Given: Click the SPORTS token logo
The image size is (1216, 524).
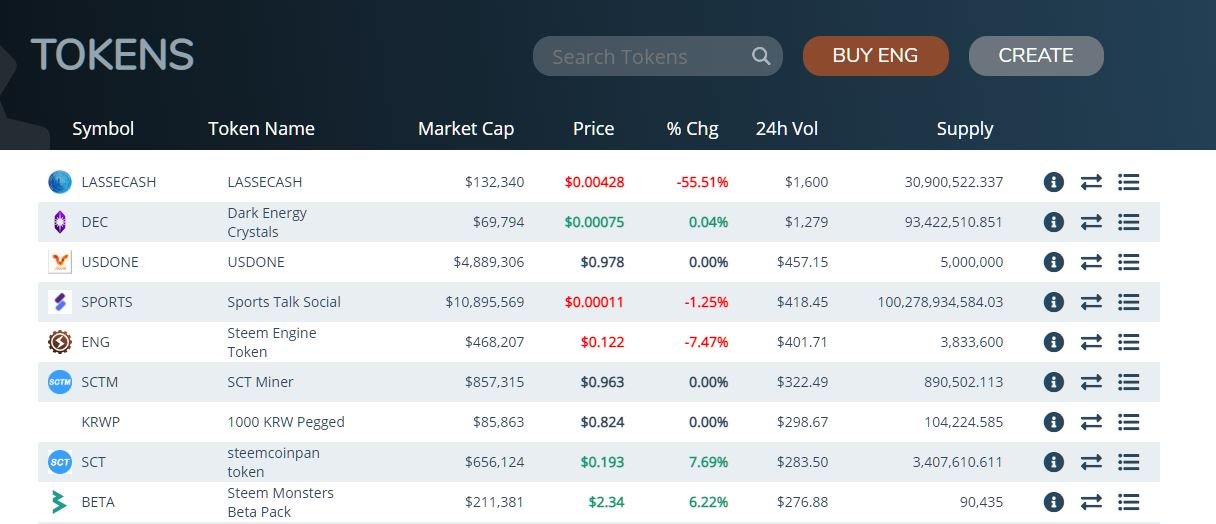Looking at the screenshot, I should [x=60, y=302].
